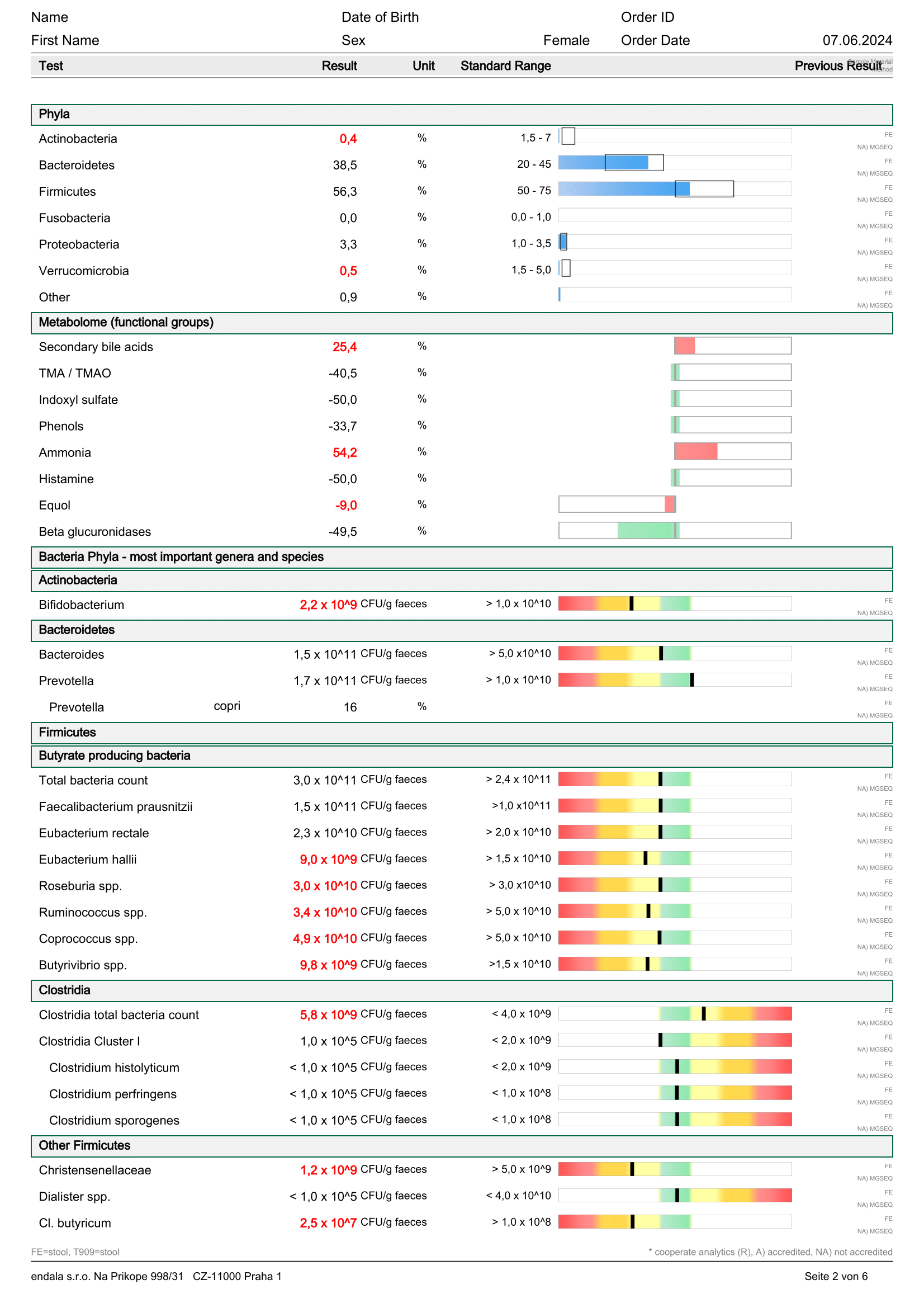The height and width of the screenshot is (1308, 924).
Task: Click the Clostridia total bacteria count bar
Action: (x=674, y=1013)
